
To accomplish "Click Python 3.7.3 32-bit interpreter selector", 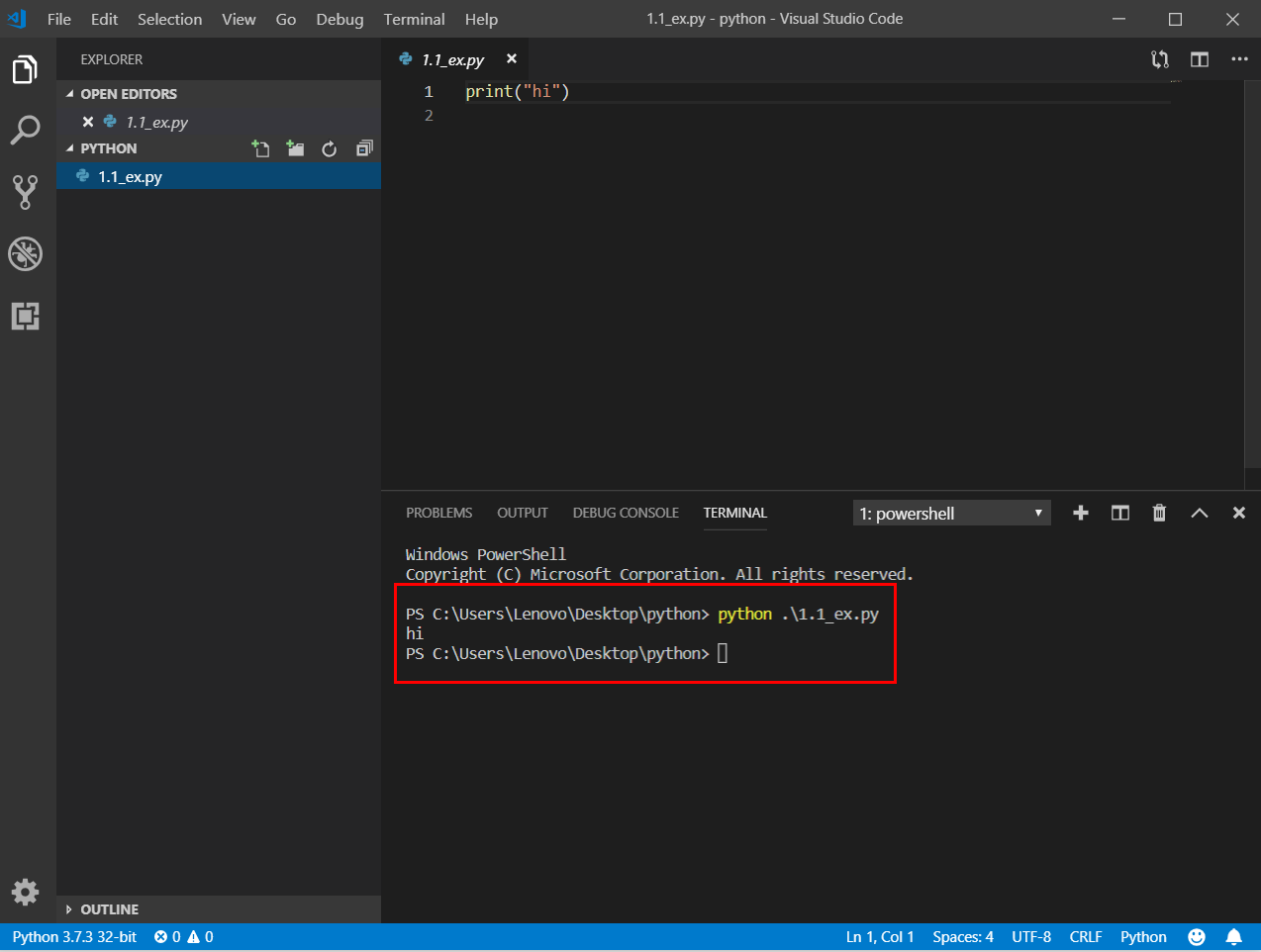I will point(74,937).
